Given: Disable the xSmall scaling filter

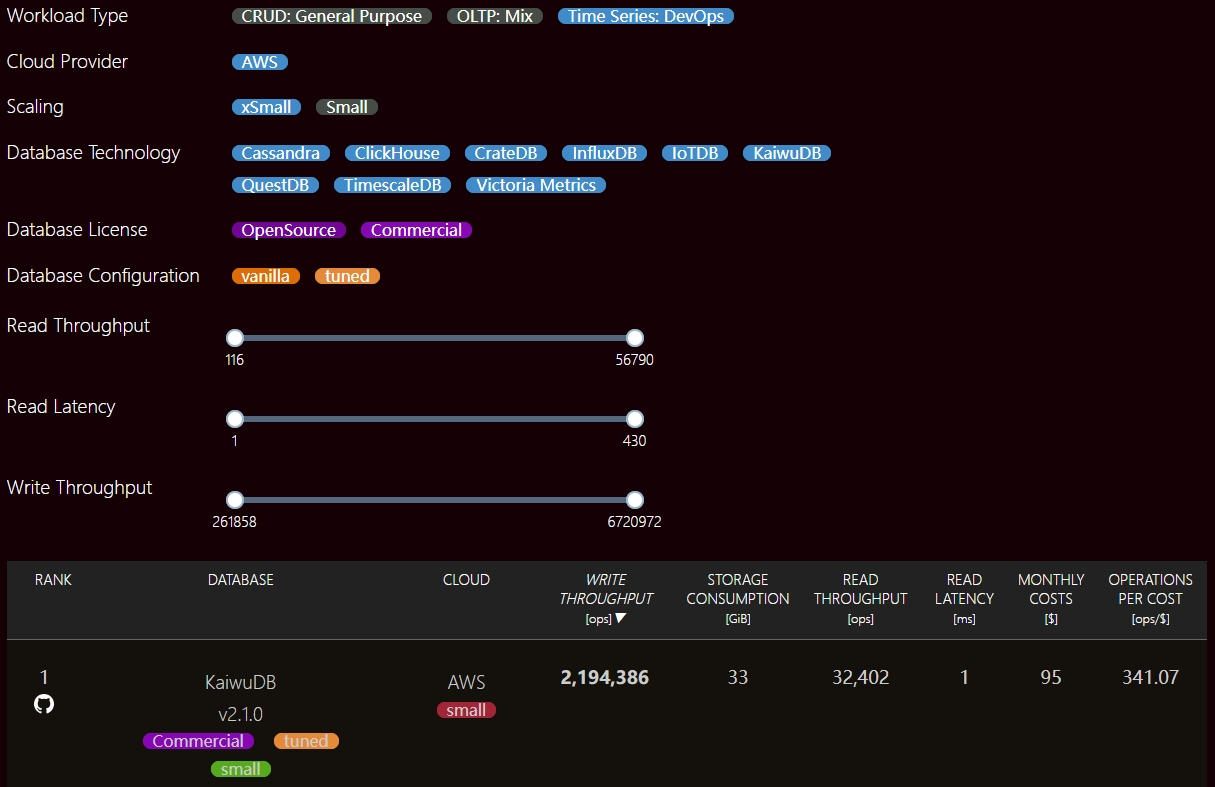Looking at the screenshot, I should (x=266, y=107).
